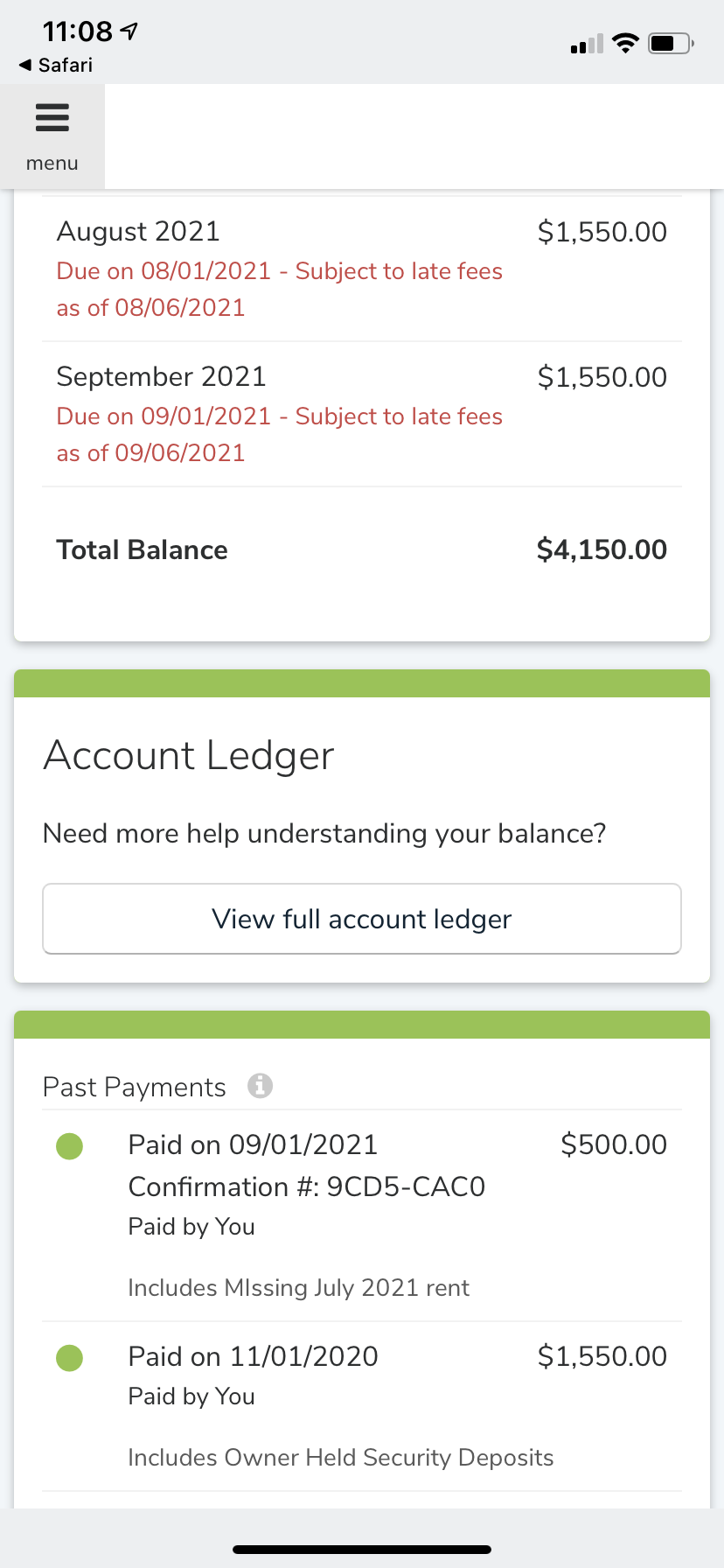Tap the menu label under hamburger icon
Image resolution: width=724 pixels, height=1568 pixels.
tap(52, 164)
